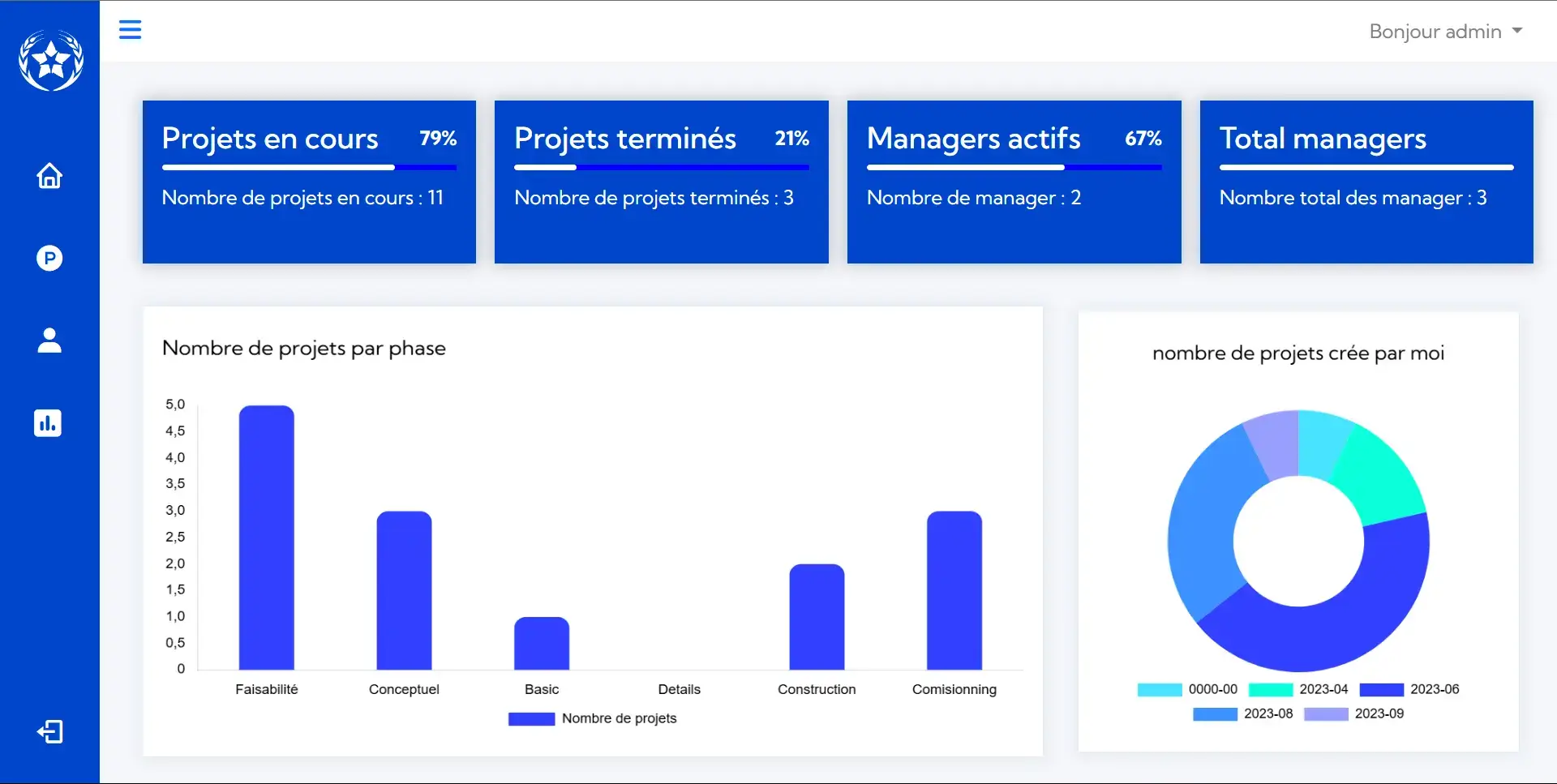1557x784 pixels.
Task: Click the caret next to Bonjour admin
Action: pos(1517,31)
